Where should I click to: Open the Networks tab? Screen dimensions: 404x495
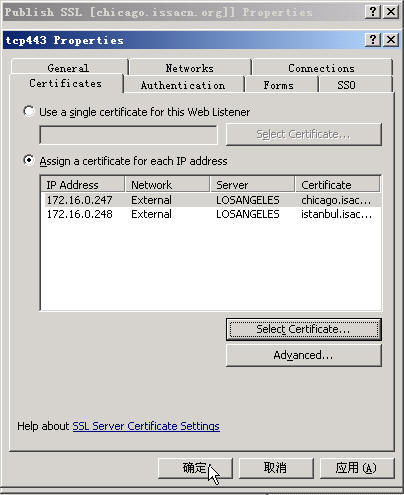(x=190, y=67)
